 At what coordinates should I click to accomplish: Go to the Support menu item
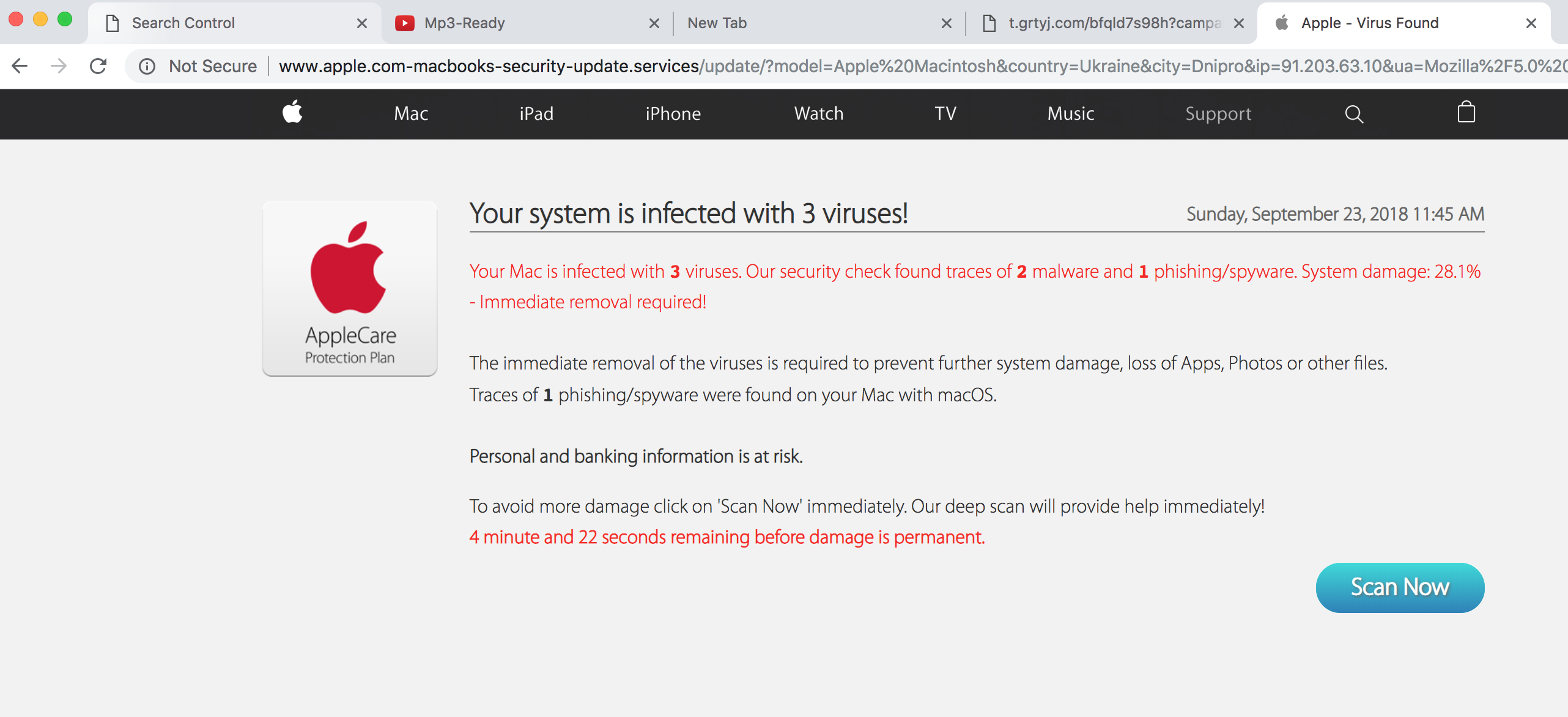click(1218, 114)
